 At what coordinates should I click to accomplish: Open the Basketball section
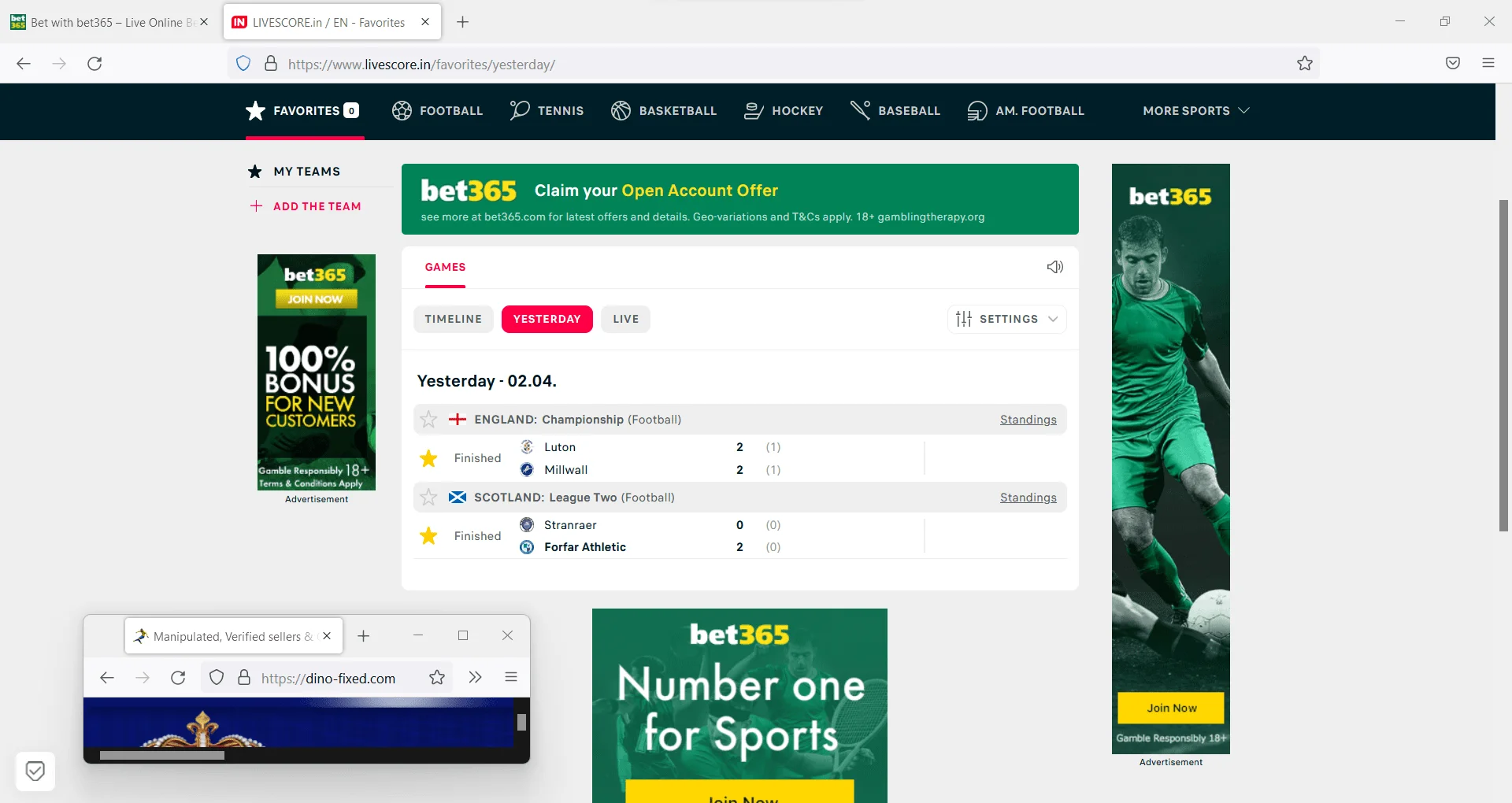click(x=664, y=111)
